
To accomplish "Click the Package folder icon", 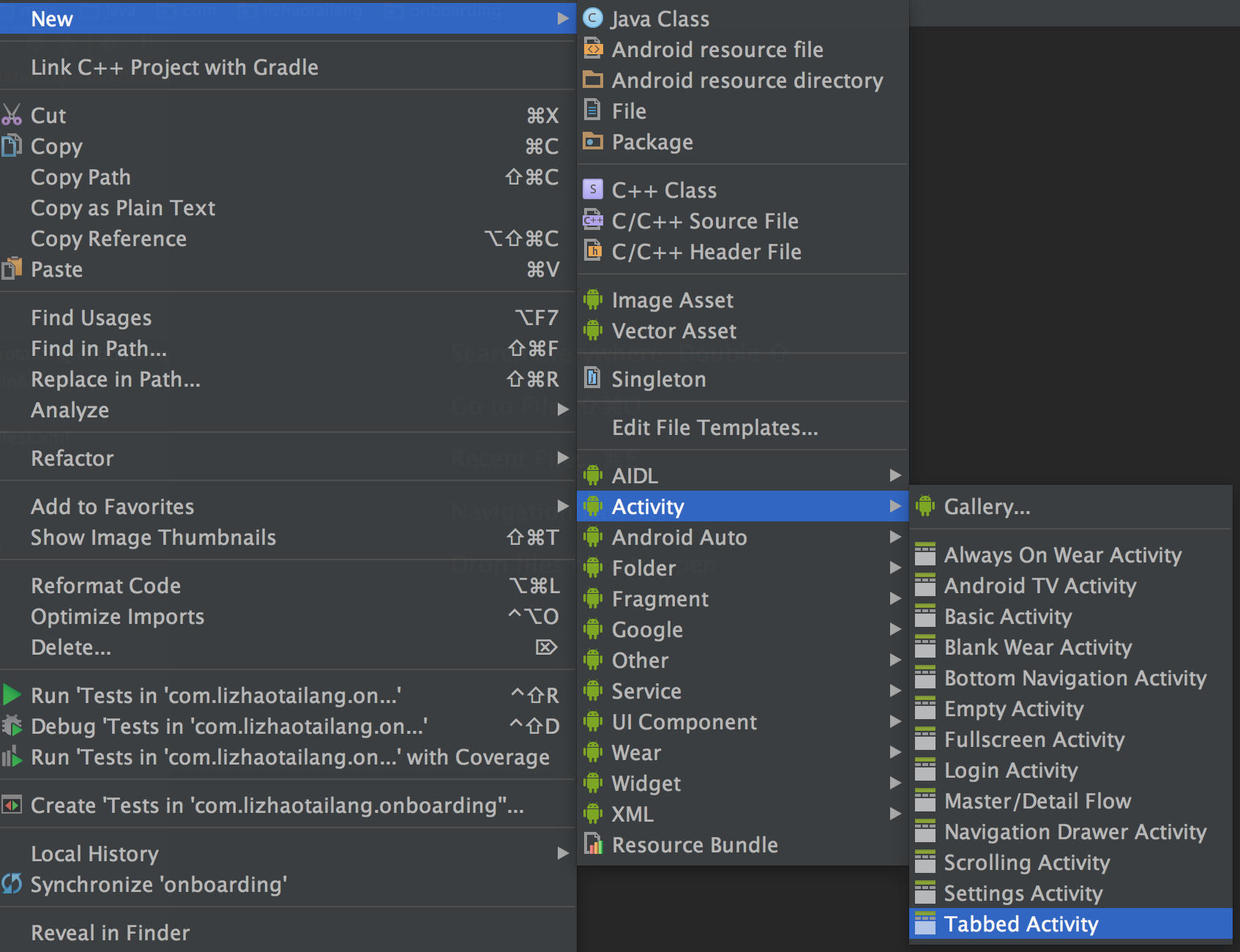I will coord(593,142).
